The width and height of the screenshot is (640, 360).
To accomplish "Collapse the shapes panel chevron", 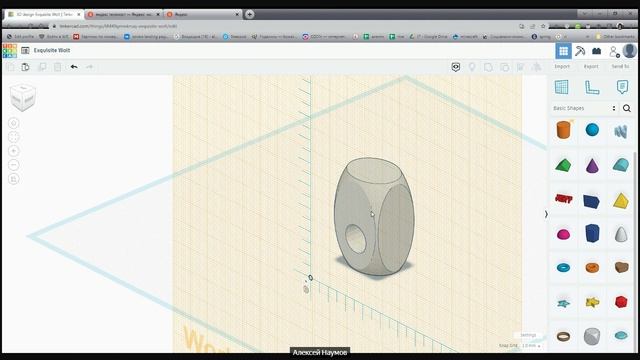I will (546, 214).
